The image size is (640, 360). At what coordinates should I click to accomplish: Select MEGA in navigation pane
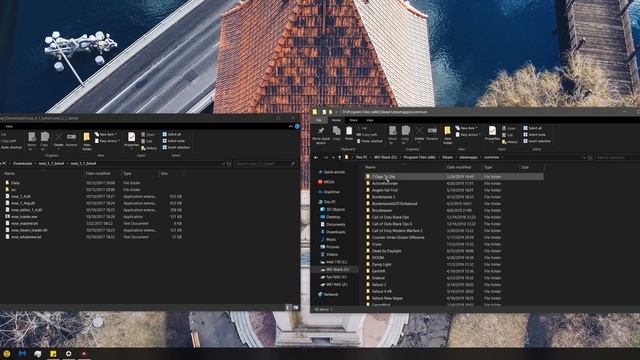[x=326, y=182]
